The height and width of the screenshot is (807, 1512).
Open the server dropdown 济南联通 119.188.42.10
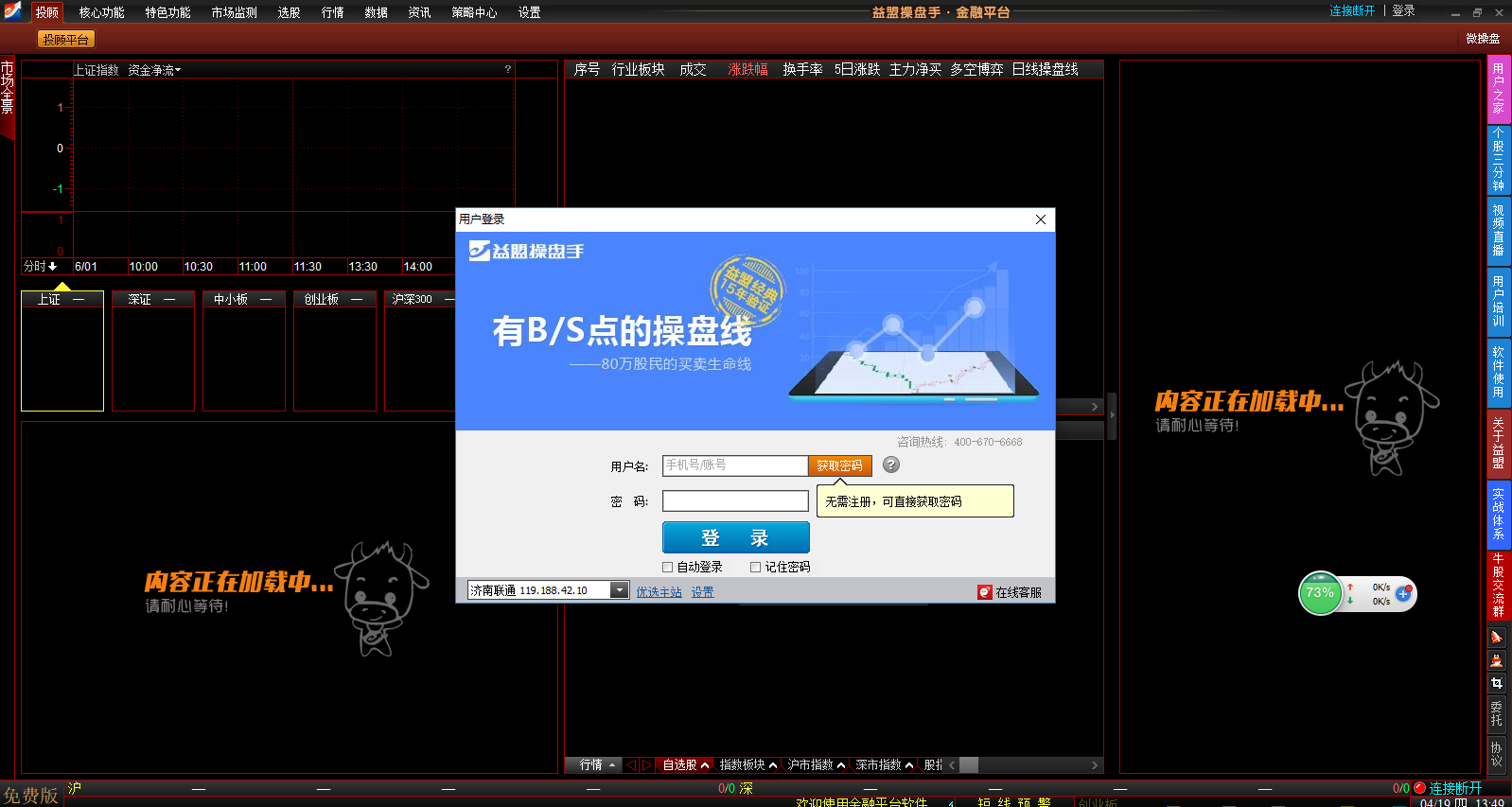[620, 590]
